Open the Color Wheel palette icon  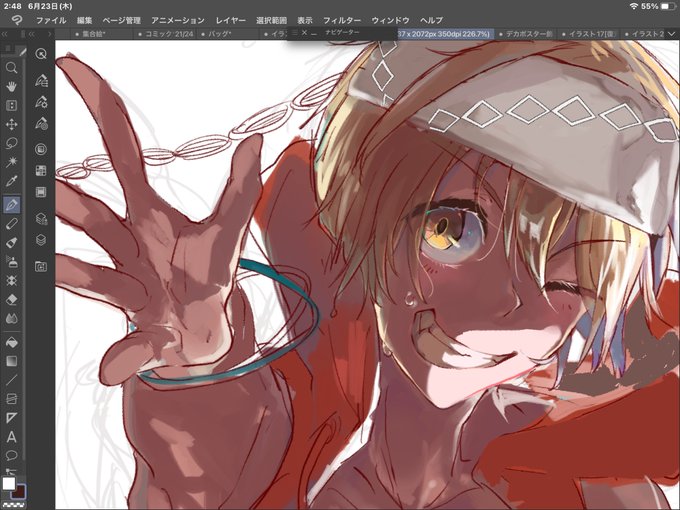point(41,149)
